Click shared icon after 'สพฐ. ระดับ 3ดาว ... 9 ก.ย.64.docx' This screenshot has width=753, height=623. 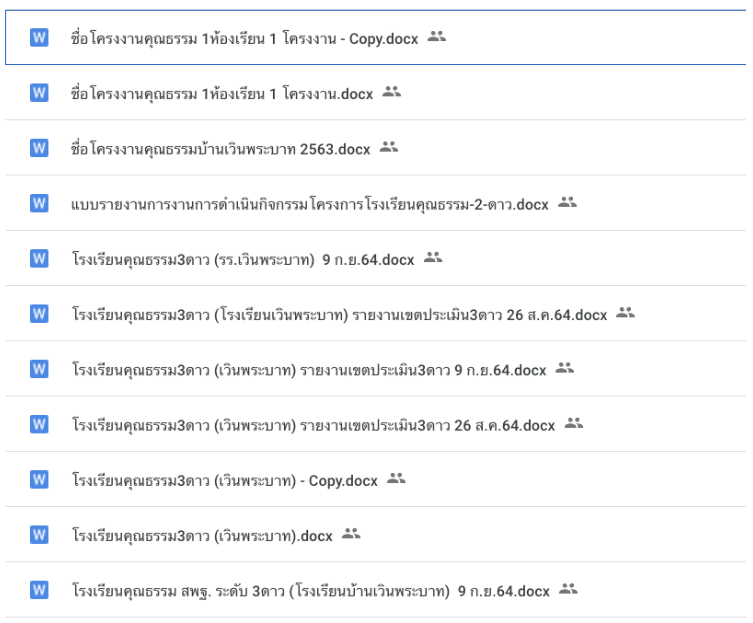[568, 589]
